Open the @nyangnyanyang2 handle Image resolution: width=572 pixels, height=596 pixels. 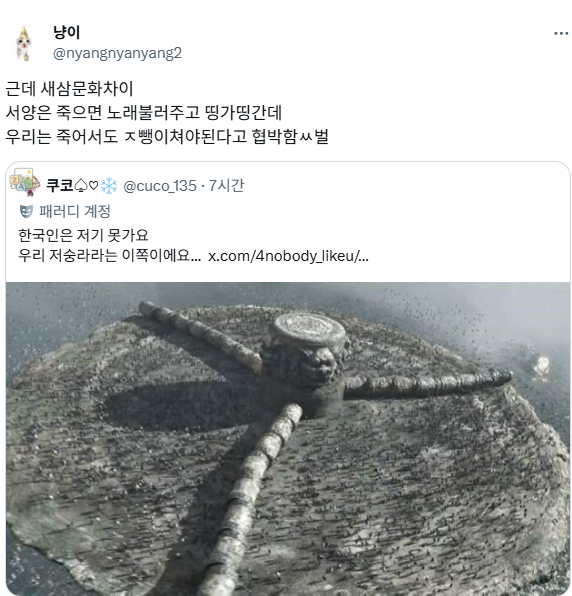coord(117,53)
